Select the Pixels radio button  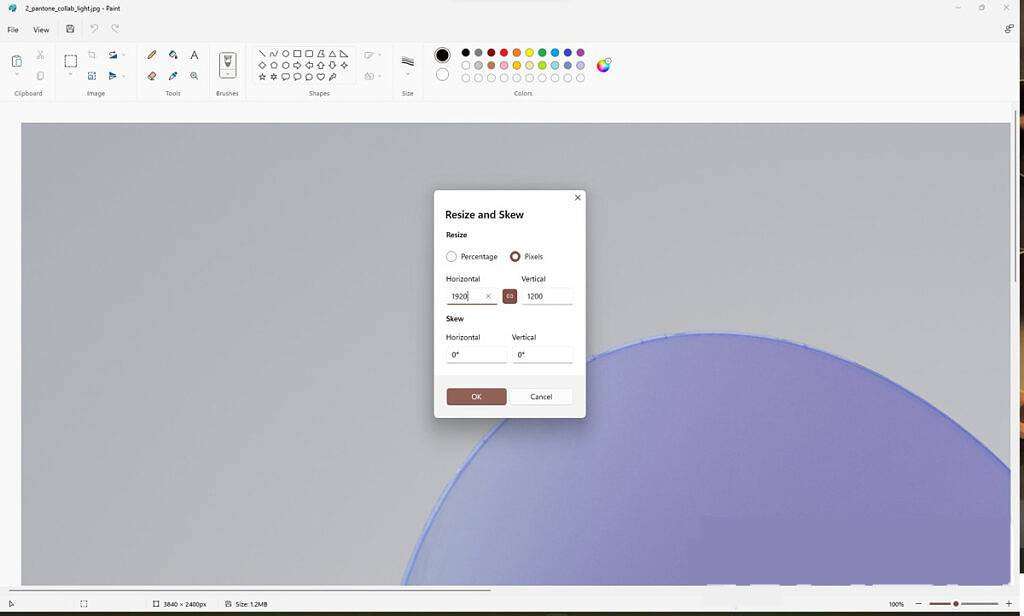[x=515, y=257]
